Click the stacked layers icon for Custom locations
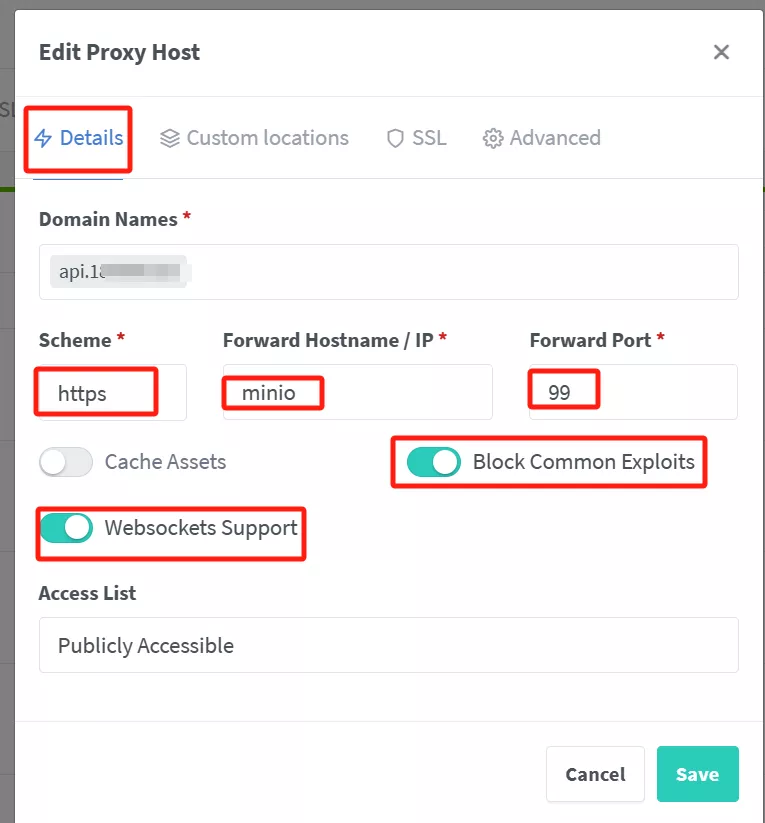The image size is (765, 823). [170, 138]
